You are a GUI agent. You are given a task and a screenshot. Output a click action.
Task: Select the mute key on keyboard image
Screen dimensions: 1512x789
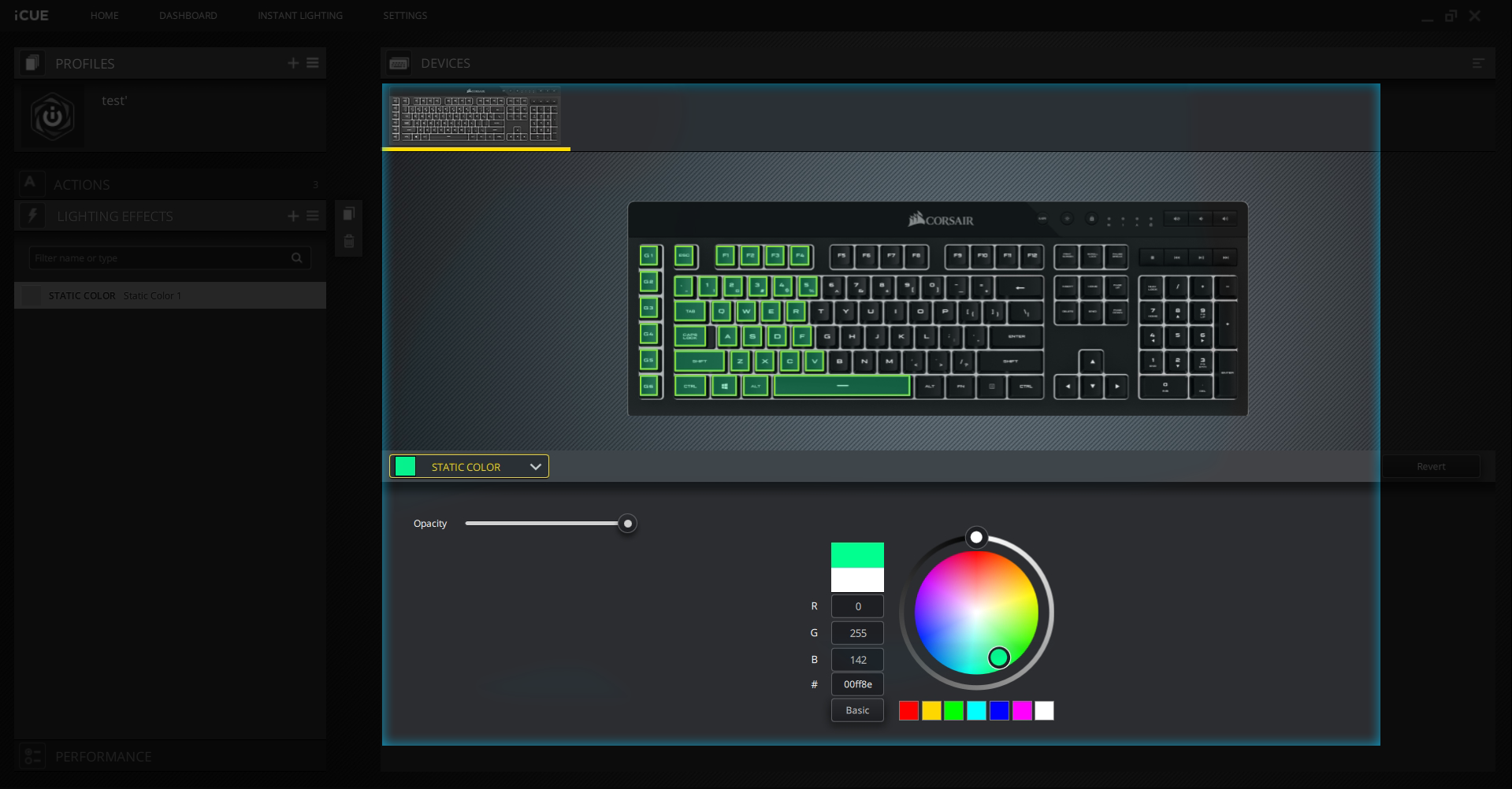(1176, 218)
